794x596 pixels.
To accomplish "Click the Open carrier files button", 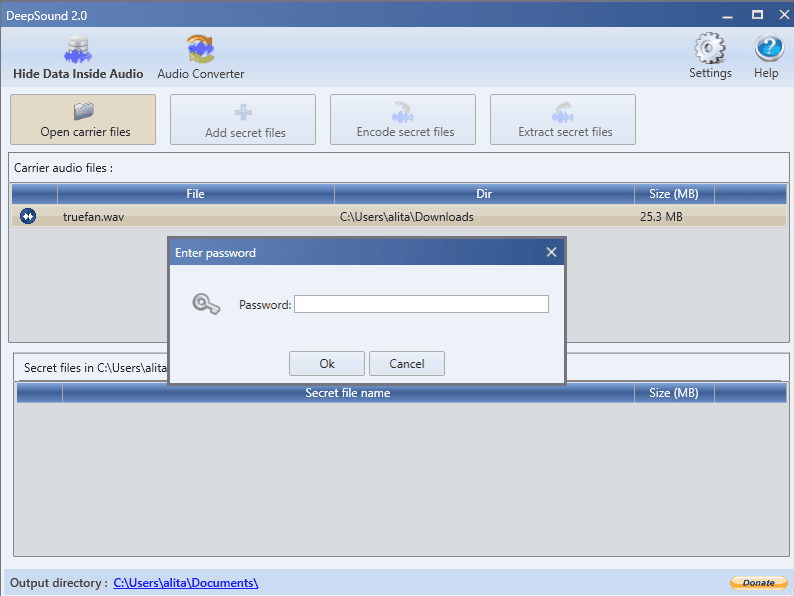I will click(83, 120).
